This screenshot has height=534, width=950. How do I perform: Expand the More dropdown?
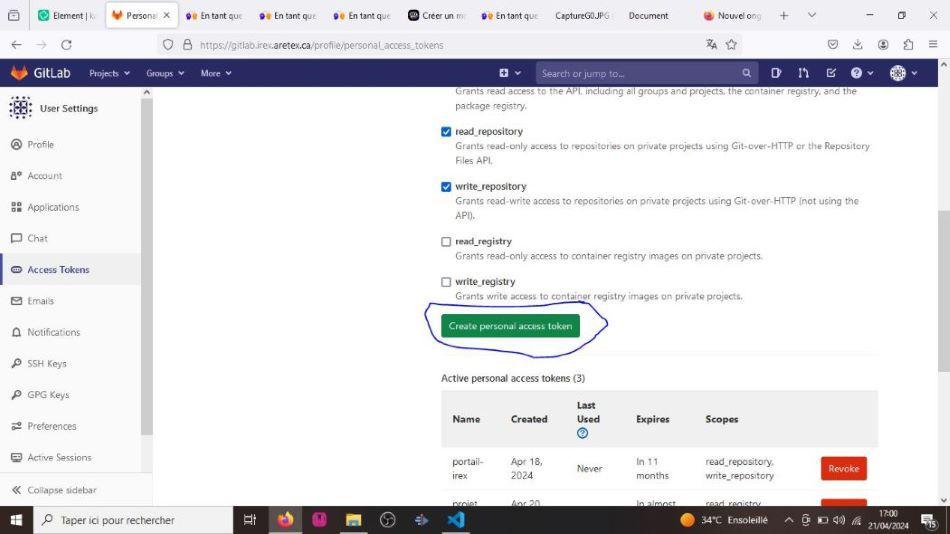click(x=216, y=73)
